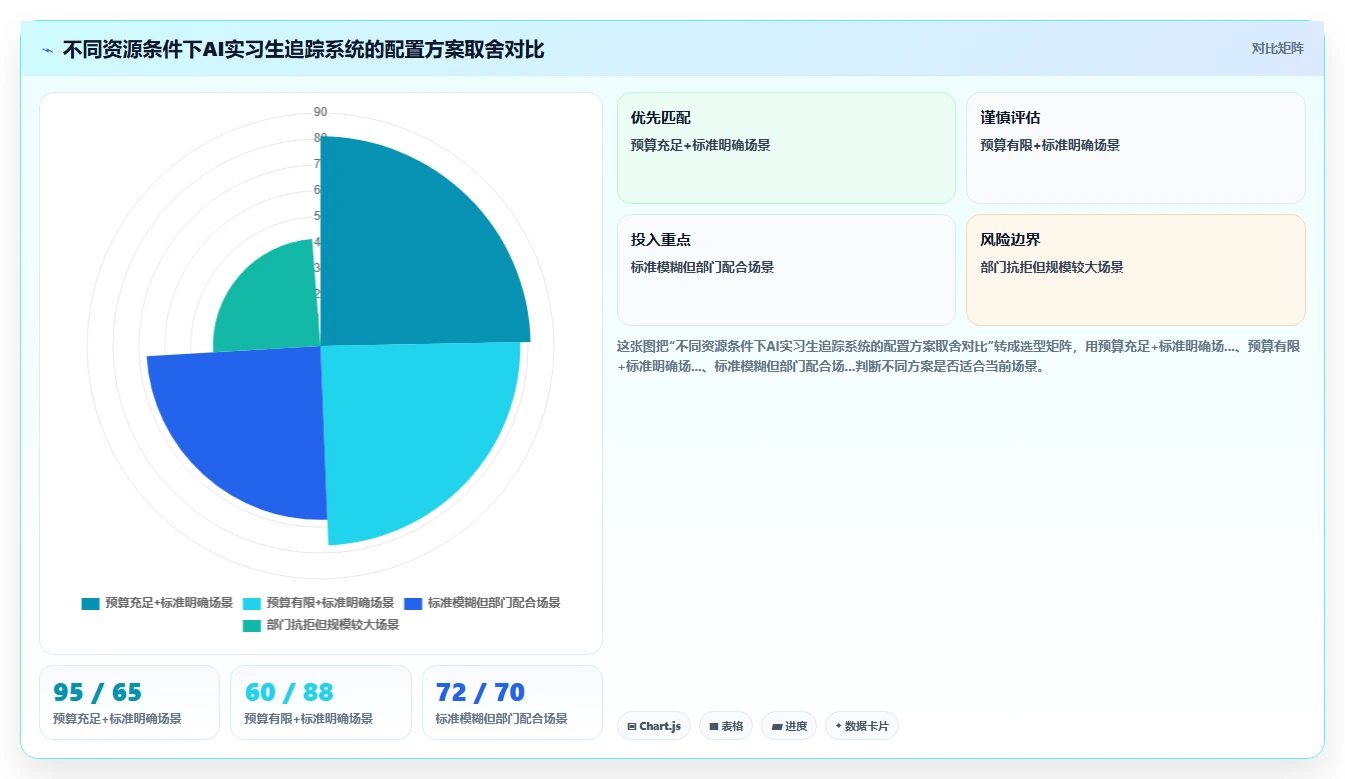Select the small green polar chart segment

coord(272,300)
